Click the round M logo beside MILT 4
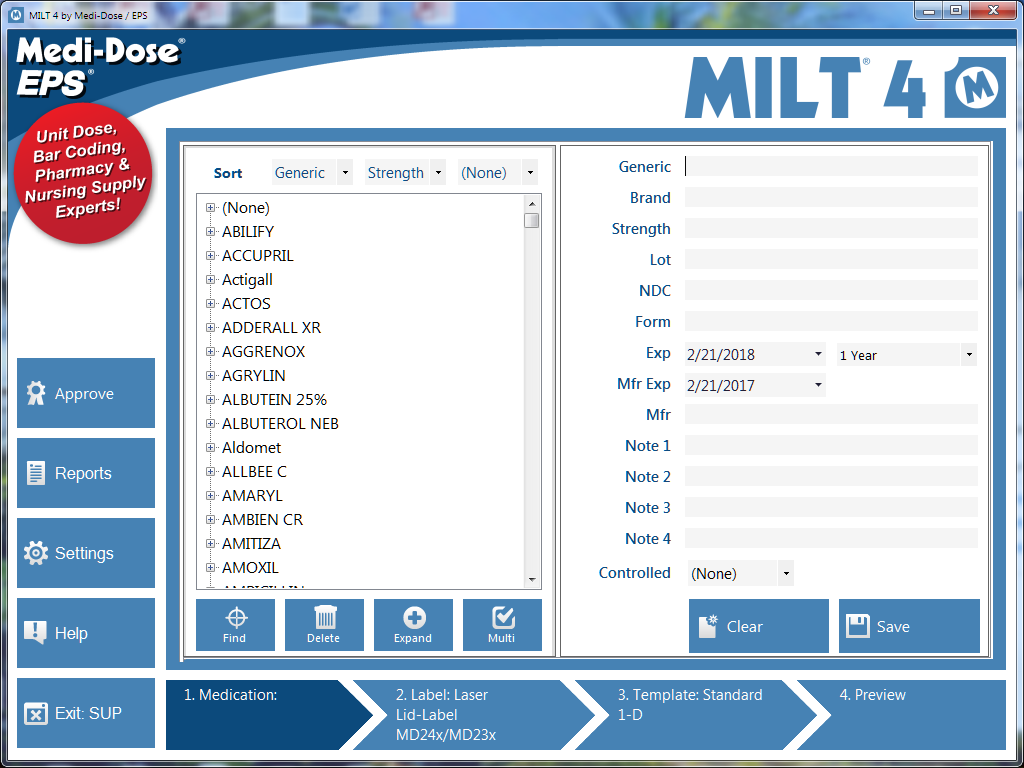The width and height of the screenshot is (1024, 768). click(976, 87)
